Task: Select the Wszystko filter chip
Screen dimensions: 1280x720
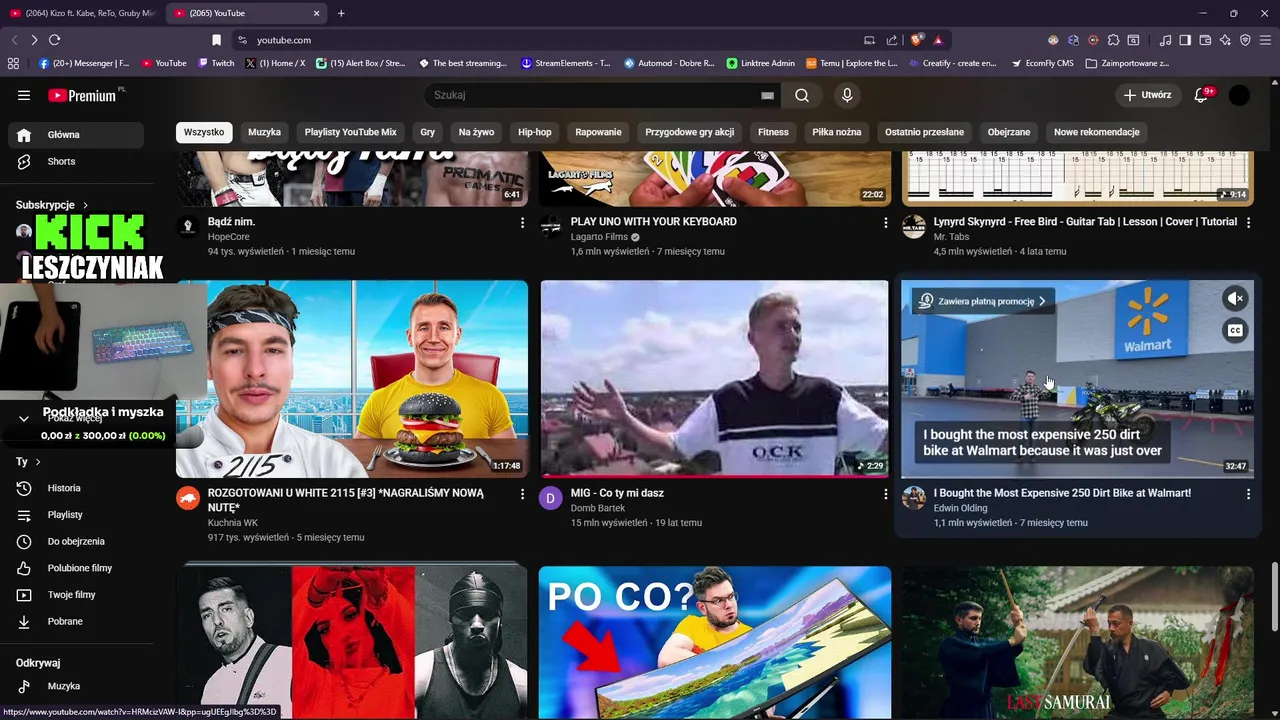Action: tap(204, 132)
